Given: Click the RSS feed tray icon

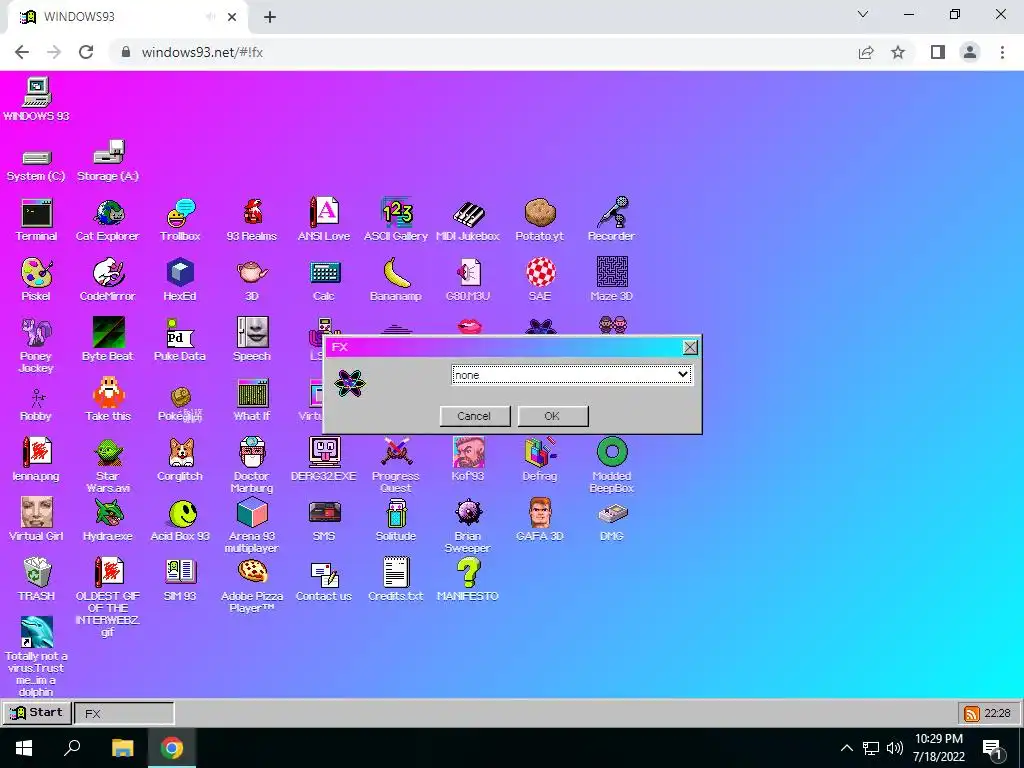Looking at the screenshot, I should click(971, 713).
